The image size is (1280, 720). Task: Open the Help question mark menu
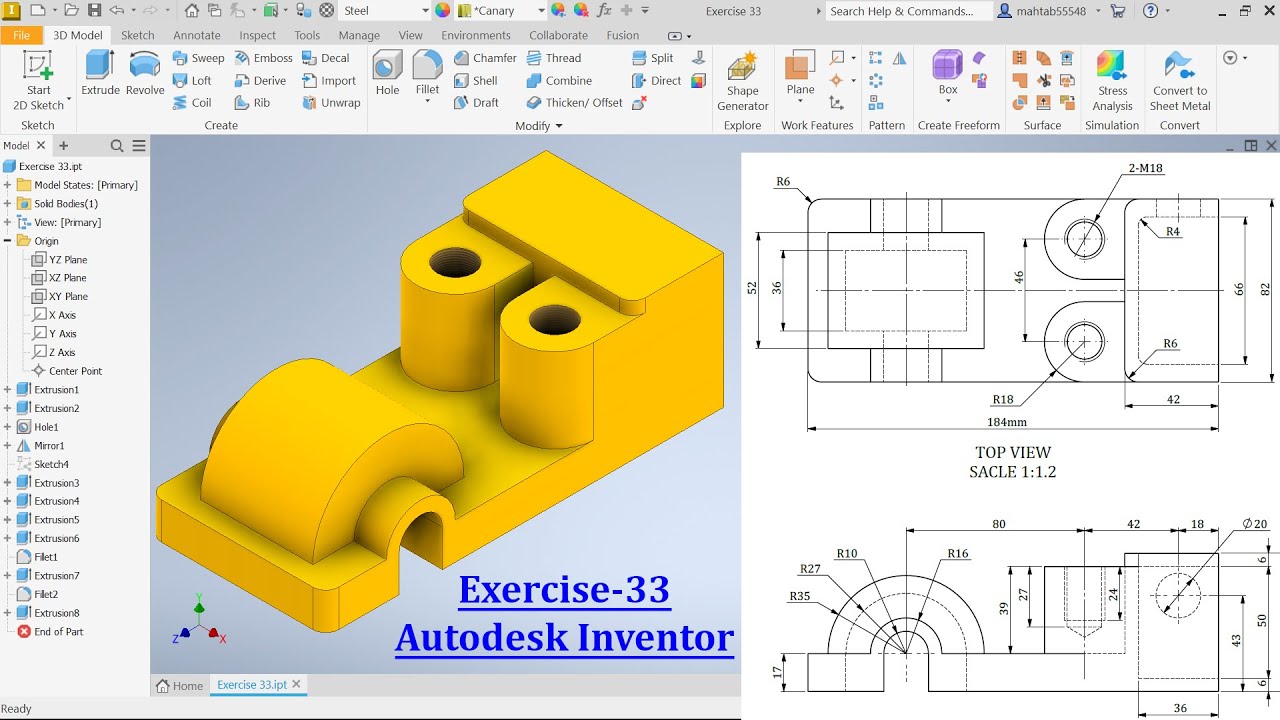(1150, 11)
